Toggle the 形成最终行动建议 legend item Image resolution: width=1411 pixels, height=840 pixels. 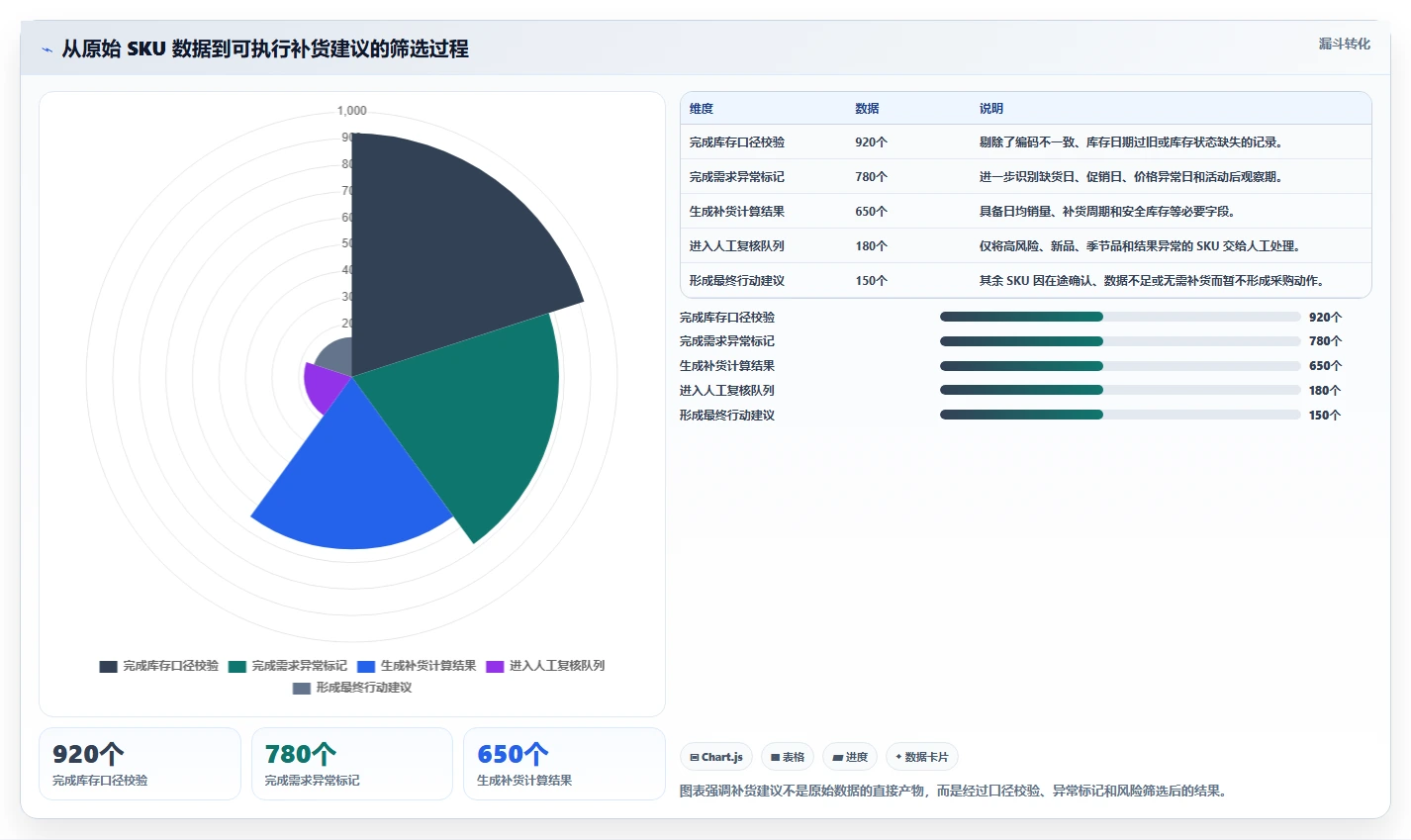[x=352, y=688]
